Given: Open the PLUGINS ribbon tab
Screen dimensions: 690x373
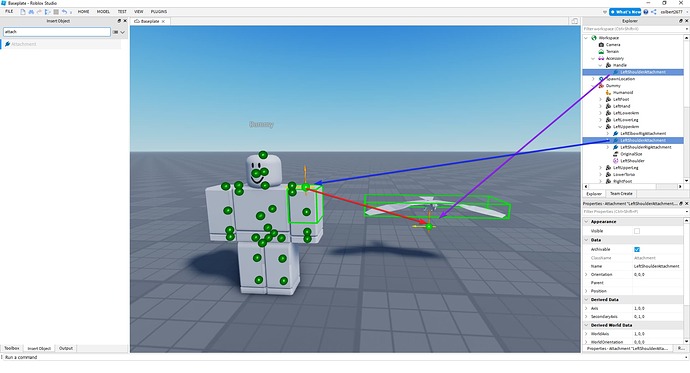Looking at the screenshot, I should coord(159,12).
